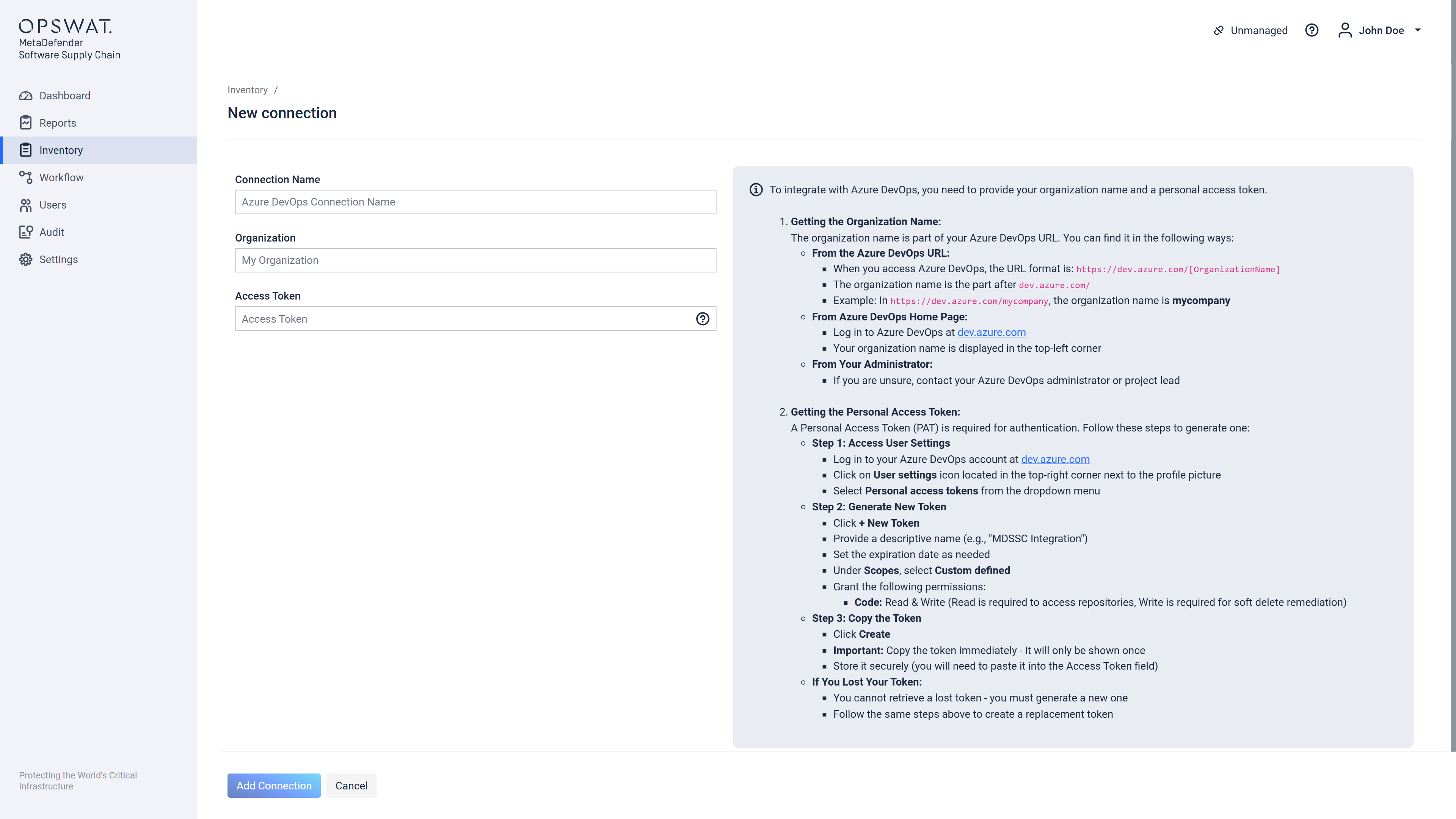Viewport: 1456px width, 819px height.
Task: Expand the John Doe account dropdown arrow
Action: click(x=1418, y=30)
